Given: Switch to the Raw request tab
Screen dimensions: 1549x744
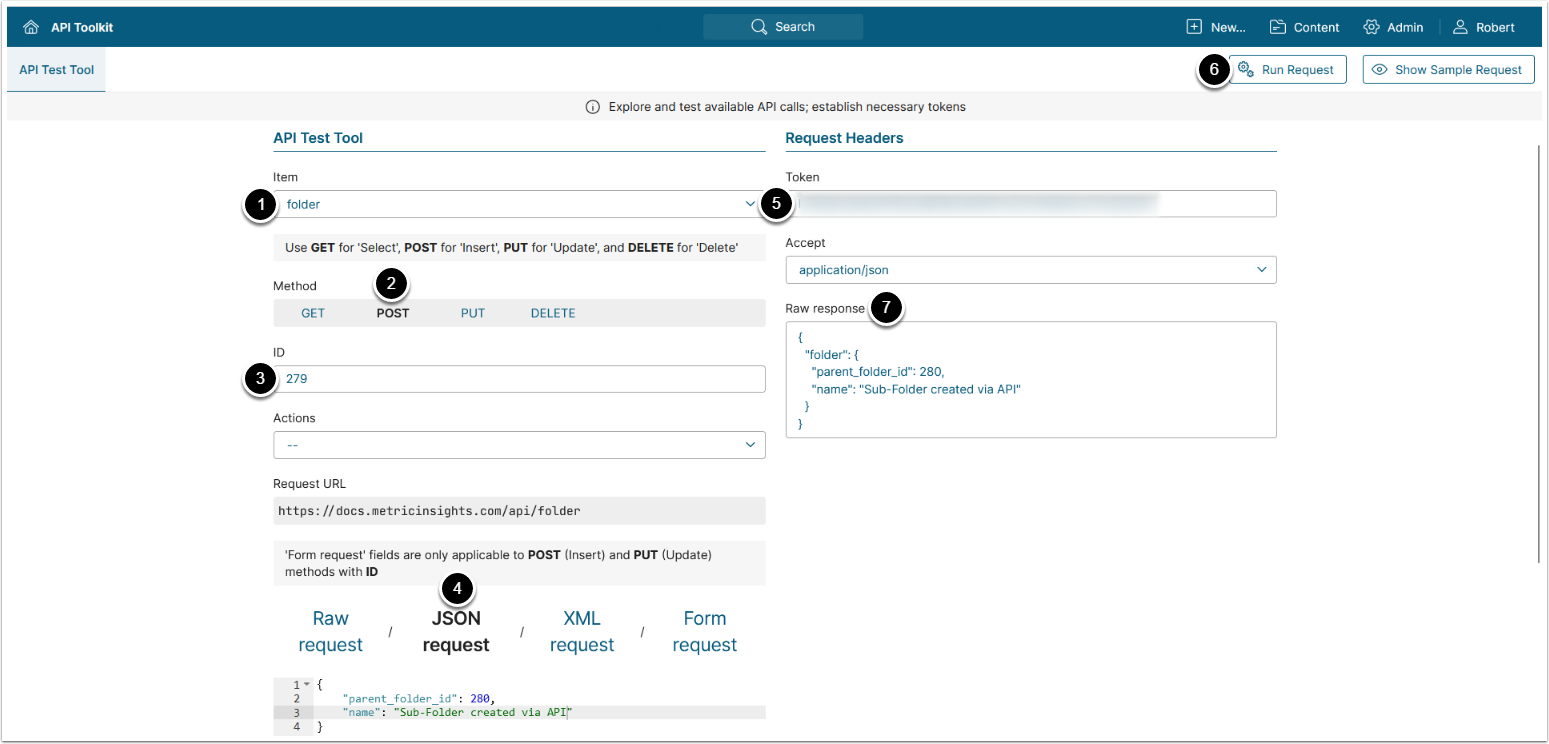Looking at the screenshot, I should [330, 631].
